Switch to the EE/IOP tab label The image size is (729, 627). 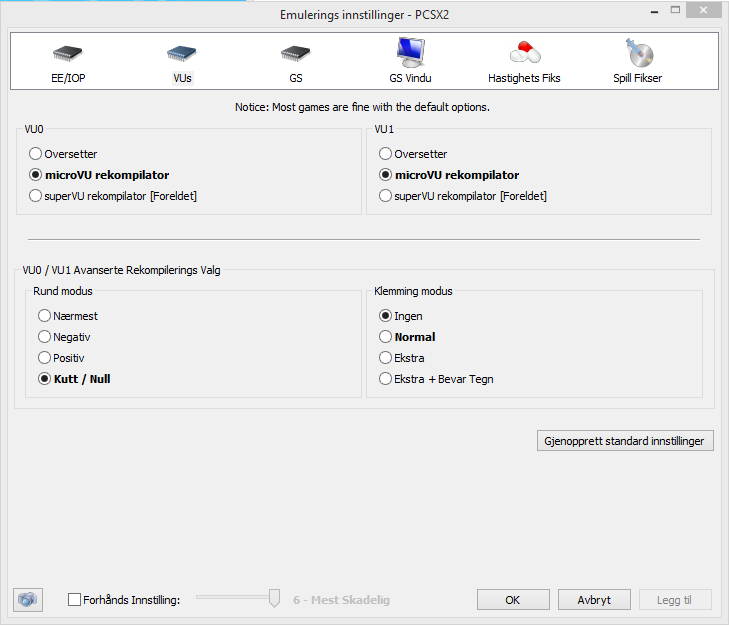(x=68, y=78)
